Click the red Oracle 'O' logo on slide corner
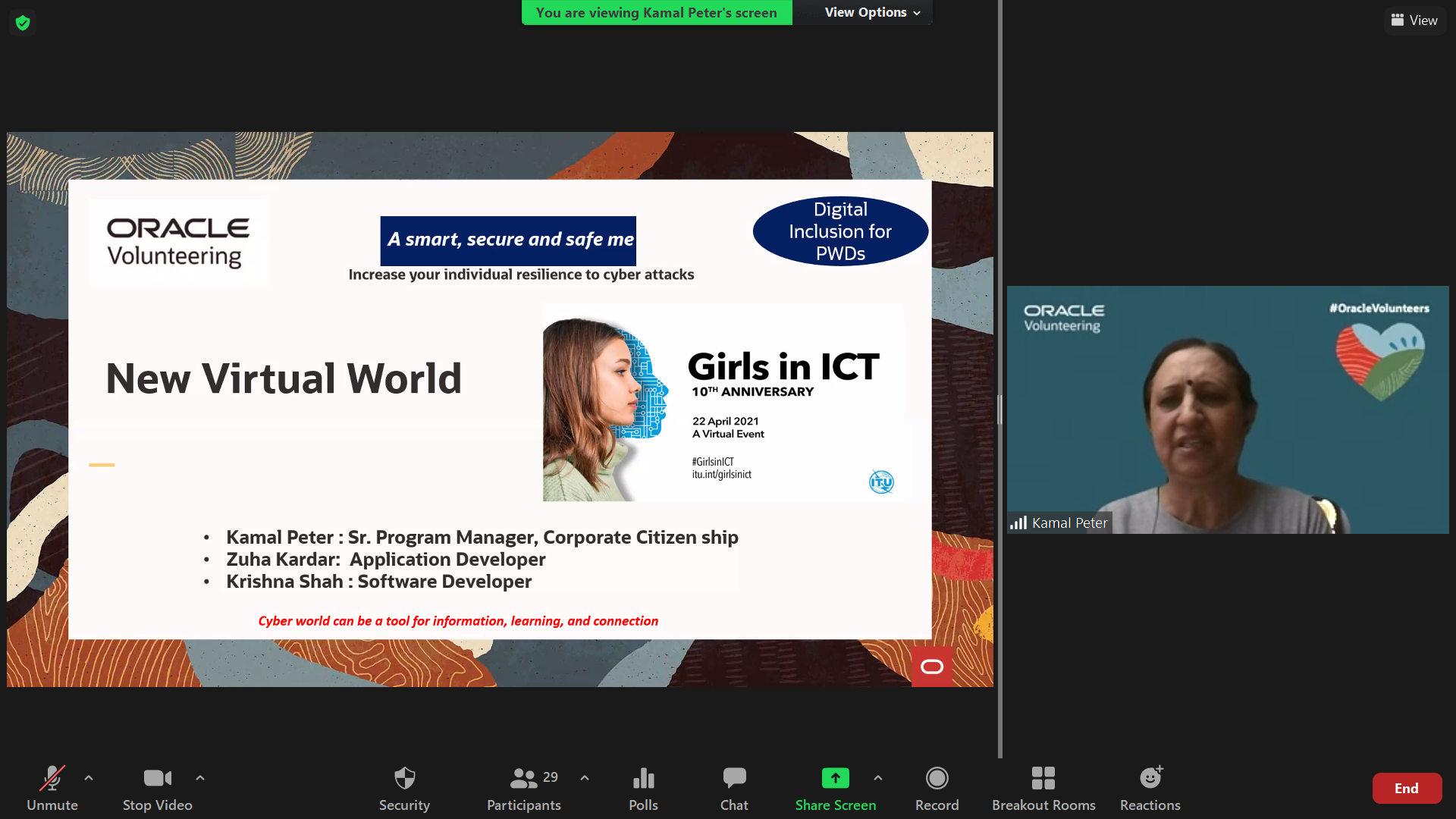Image resolution: width=1456 pixels, height=819 pixels. 932,667
